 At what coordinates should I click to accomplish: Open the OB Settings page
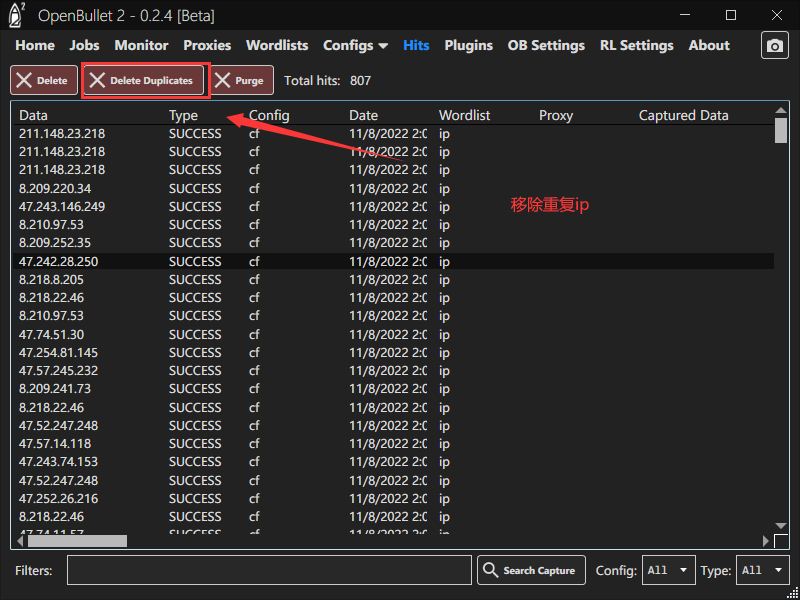(546, 45)
